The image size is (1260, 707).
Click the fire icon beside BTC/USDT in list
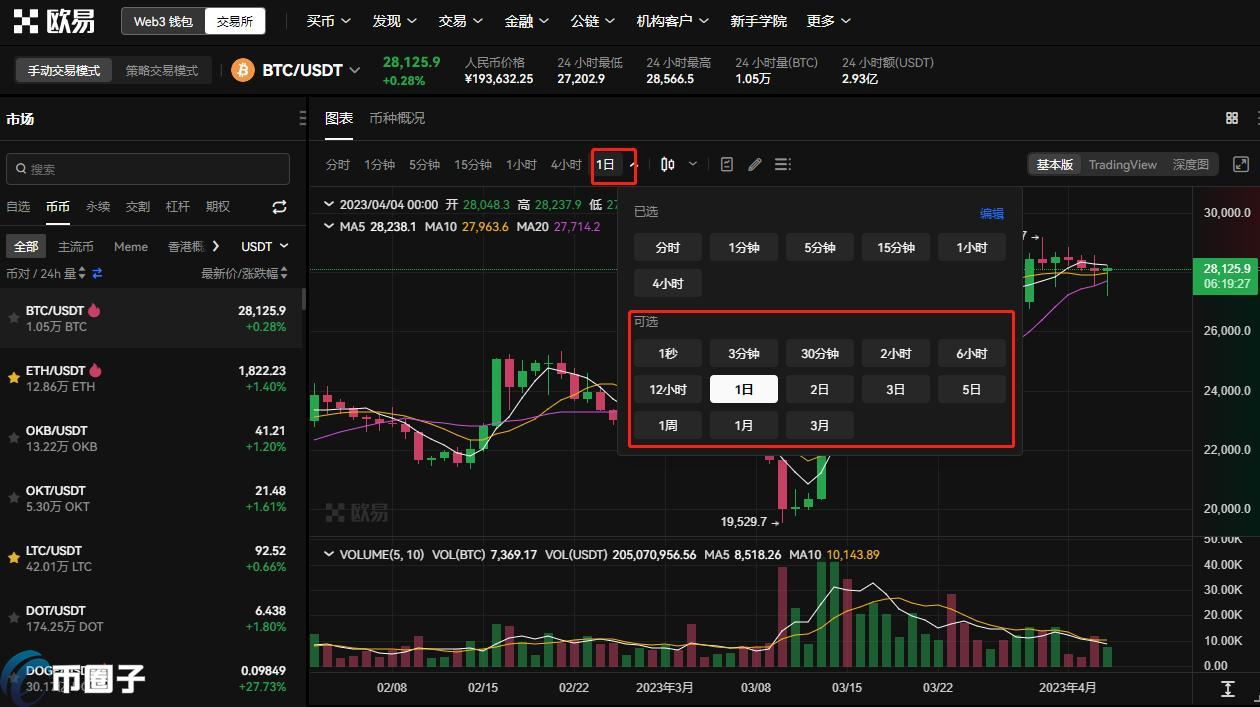click(x=94, y=310)
